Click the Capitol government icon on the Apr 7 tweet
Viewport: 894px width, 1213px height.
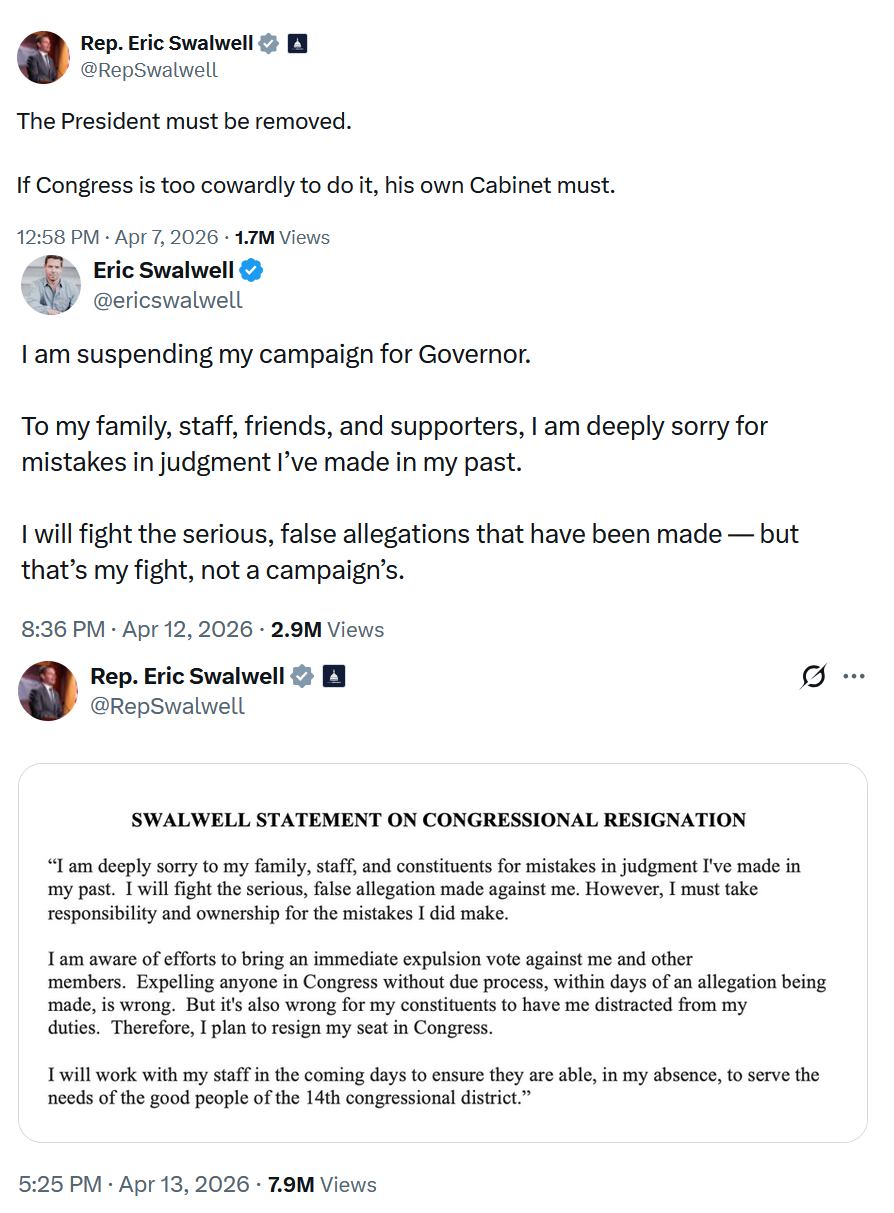(x=297, y=44)
